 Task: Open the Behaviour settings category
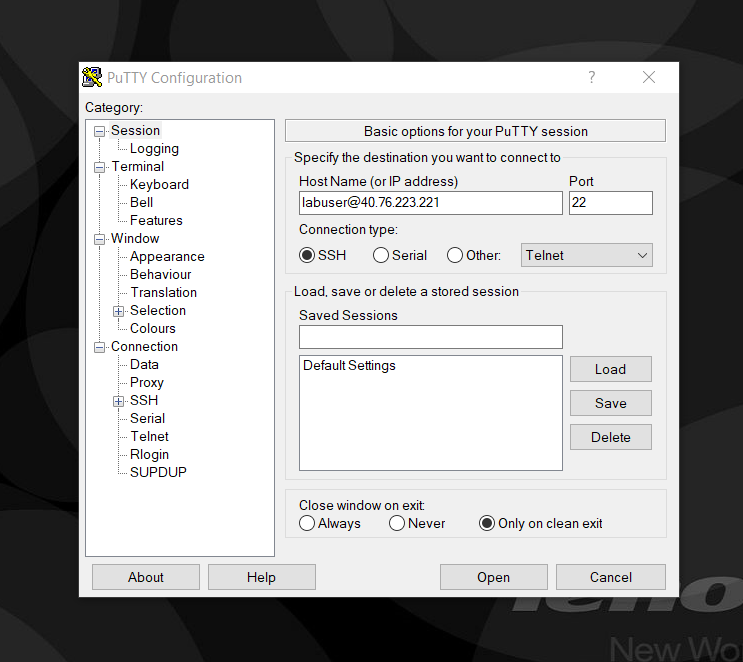pyautogui.click(x=161, y=274)
